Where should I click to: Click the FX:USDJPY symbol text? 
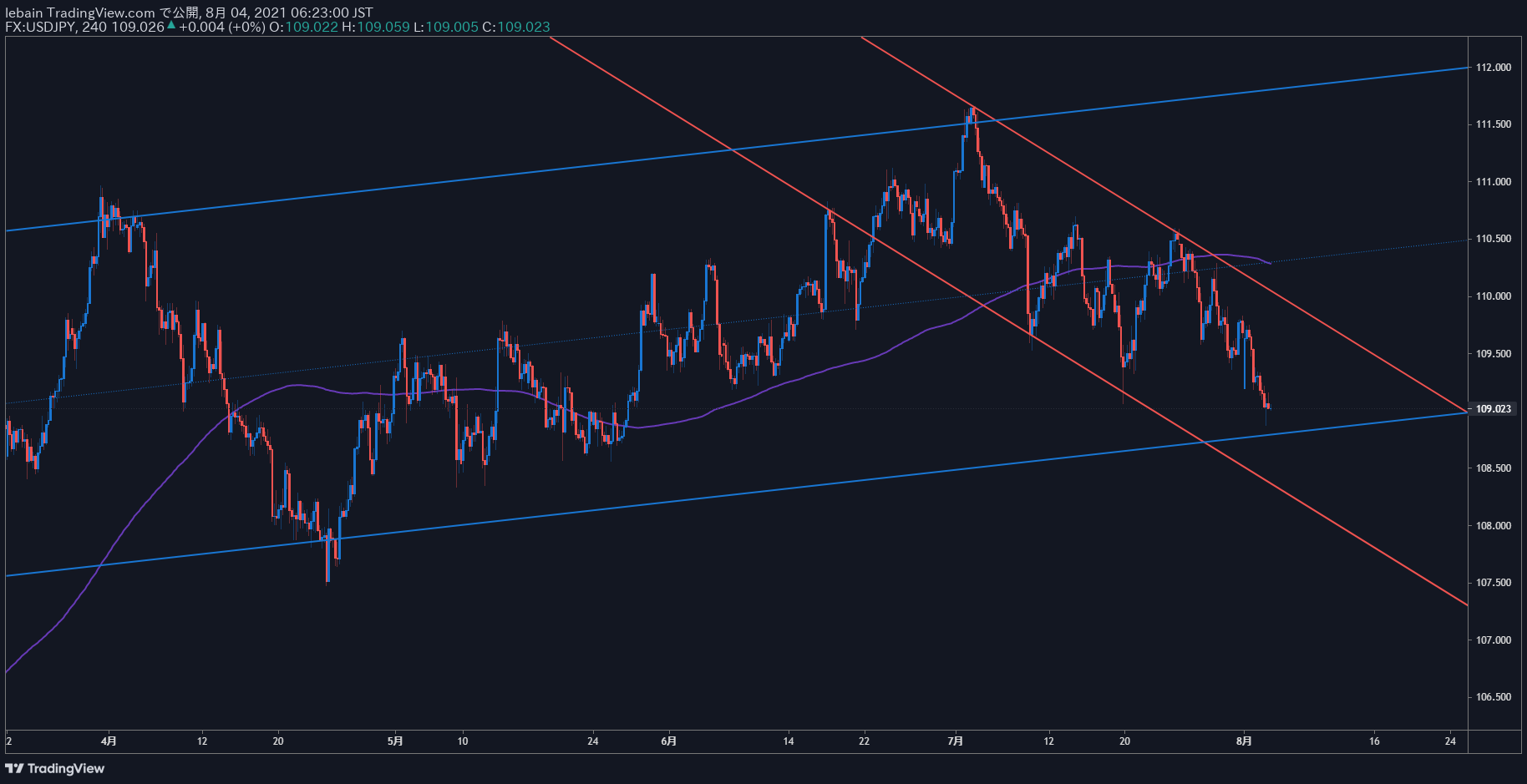click(40, 27)
